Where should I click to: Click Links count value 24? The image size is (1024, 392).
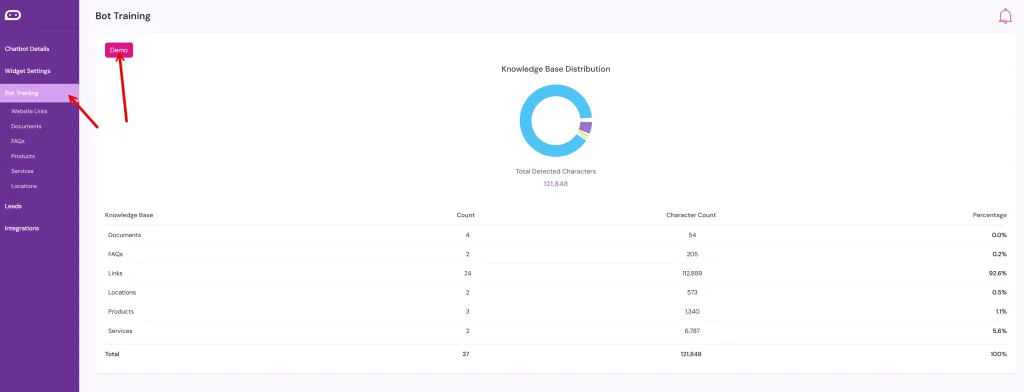coord(468,273)
